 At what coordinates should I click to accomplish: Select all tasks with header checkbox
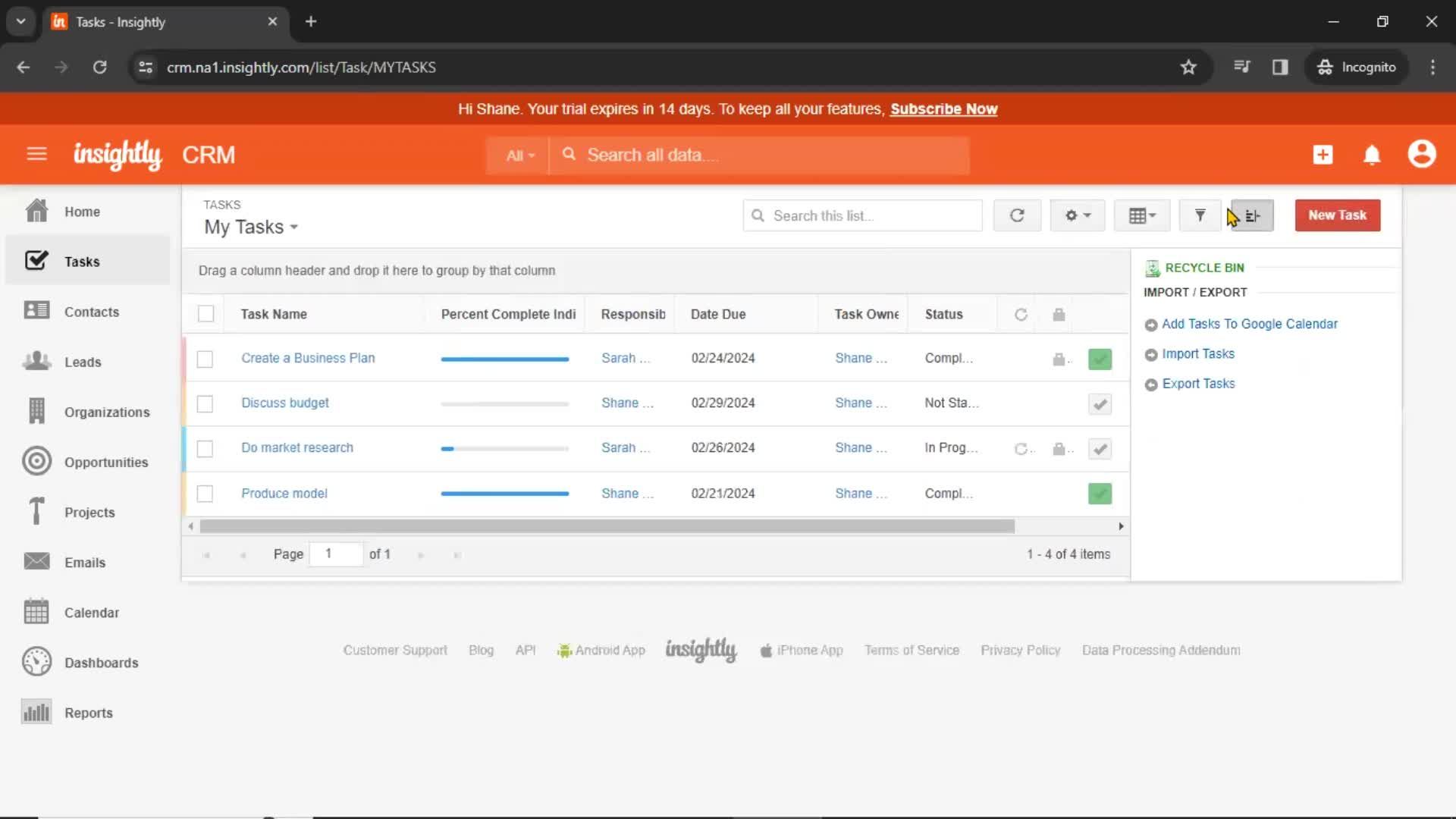206,314
